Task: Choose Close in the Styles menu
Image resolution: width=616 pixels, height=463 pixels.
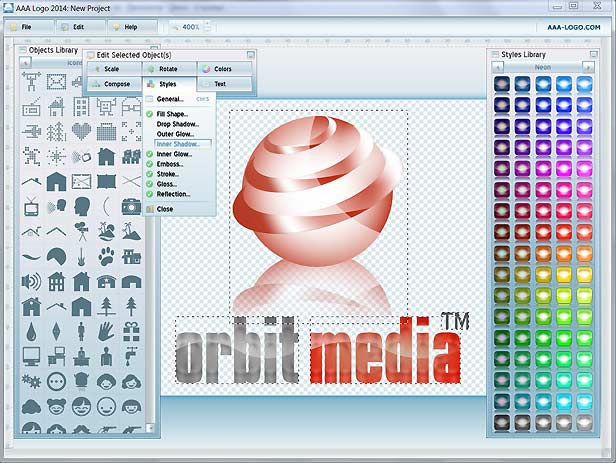Action: (x=165, y=209)
